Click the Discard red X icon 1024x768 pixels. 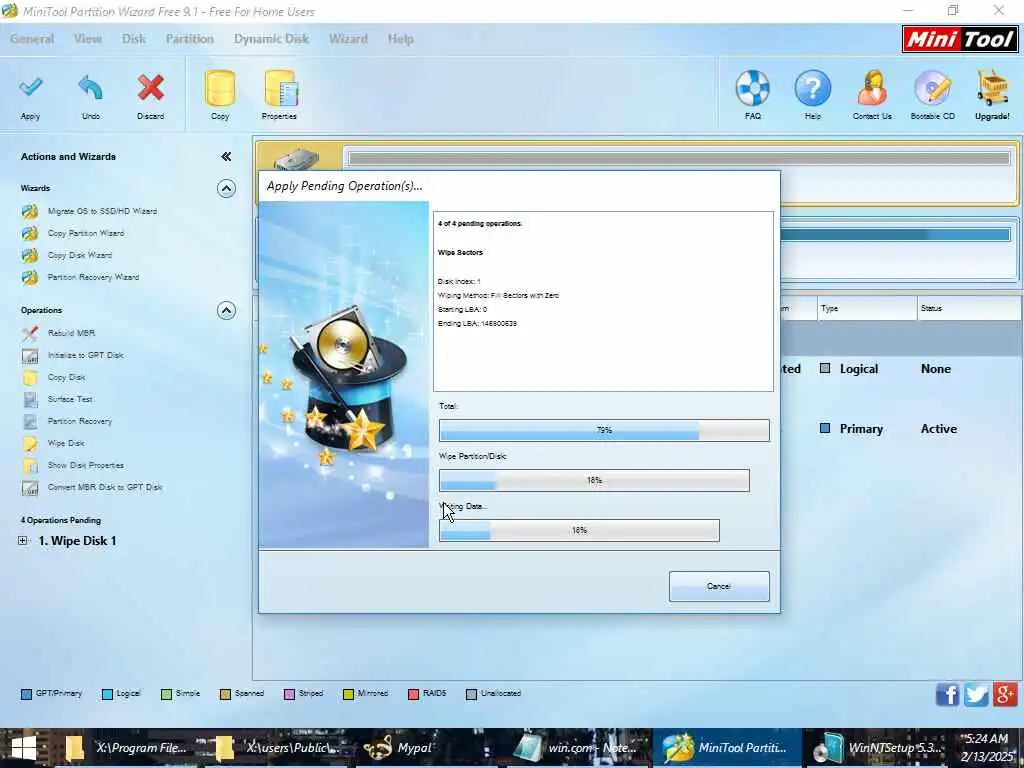(151, 88)
